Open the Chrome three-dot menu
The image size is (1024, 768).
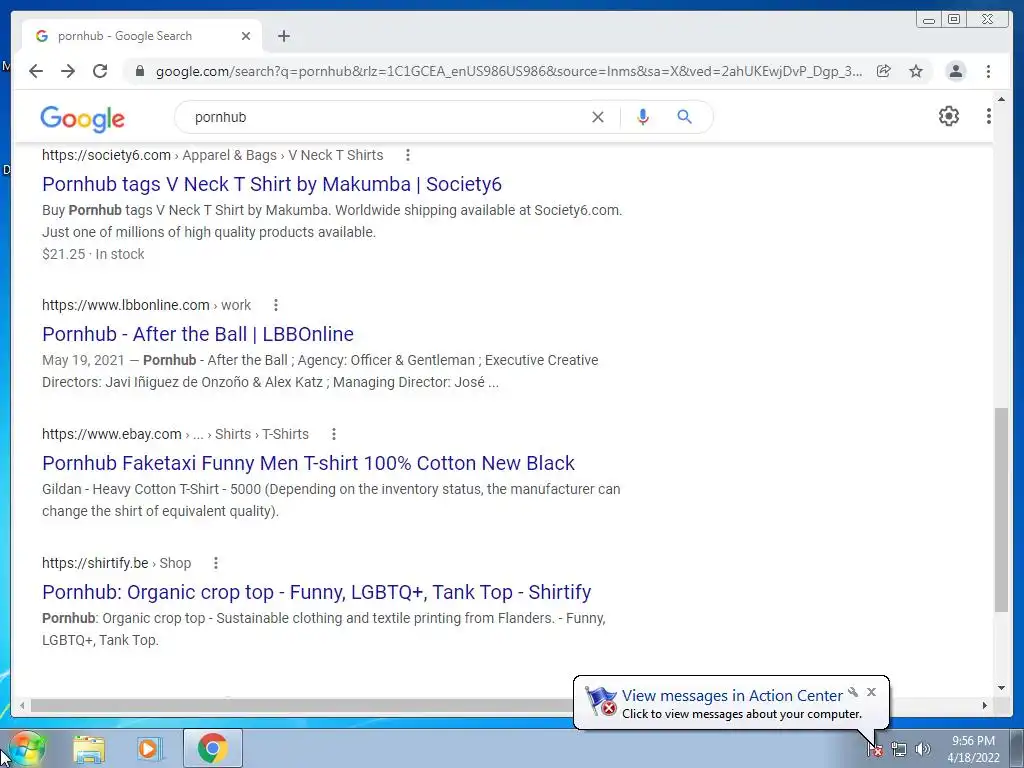point(988,71)
